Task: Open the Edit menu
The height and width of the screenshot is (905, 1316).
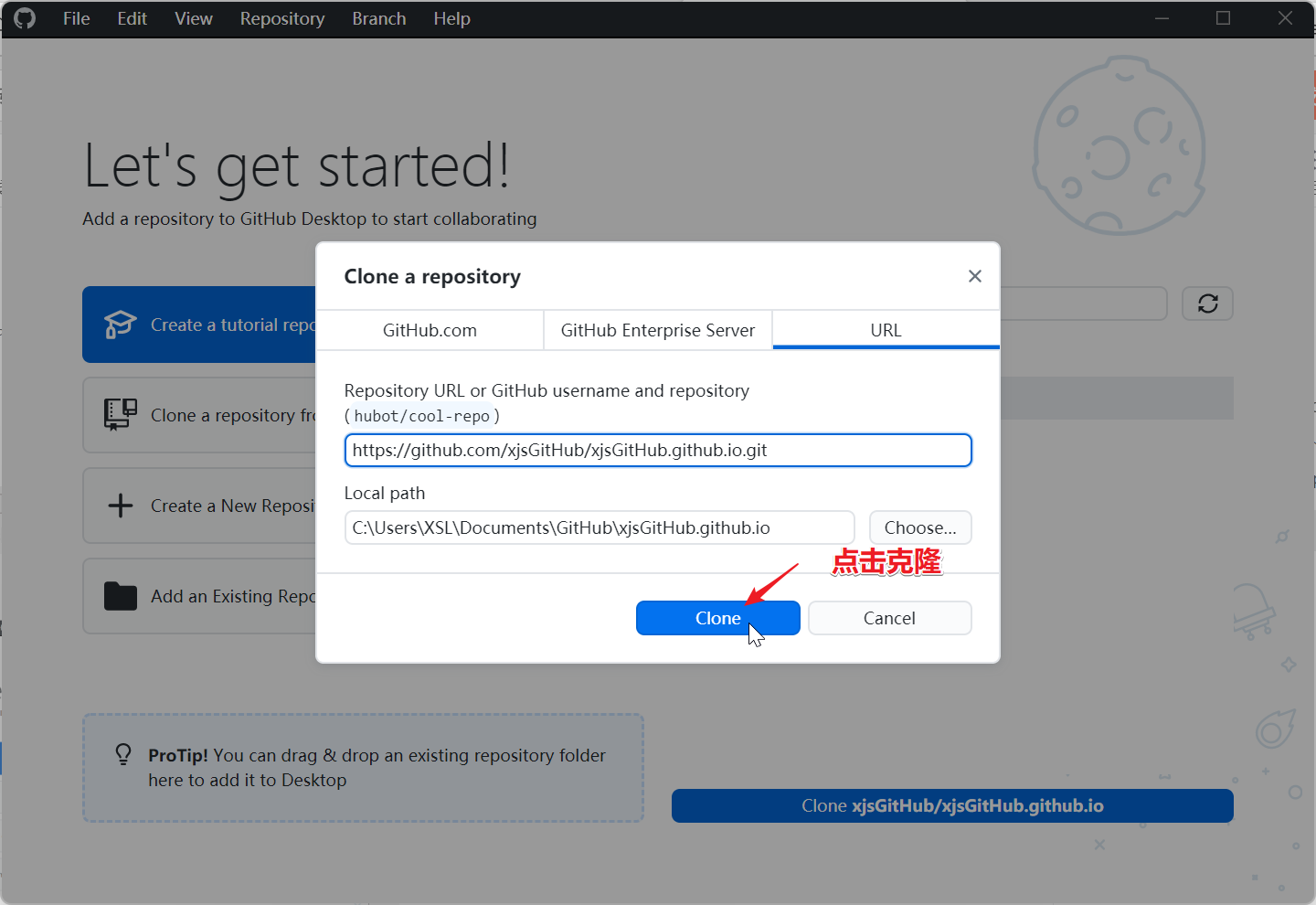Action: click(132, 18)
